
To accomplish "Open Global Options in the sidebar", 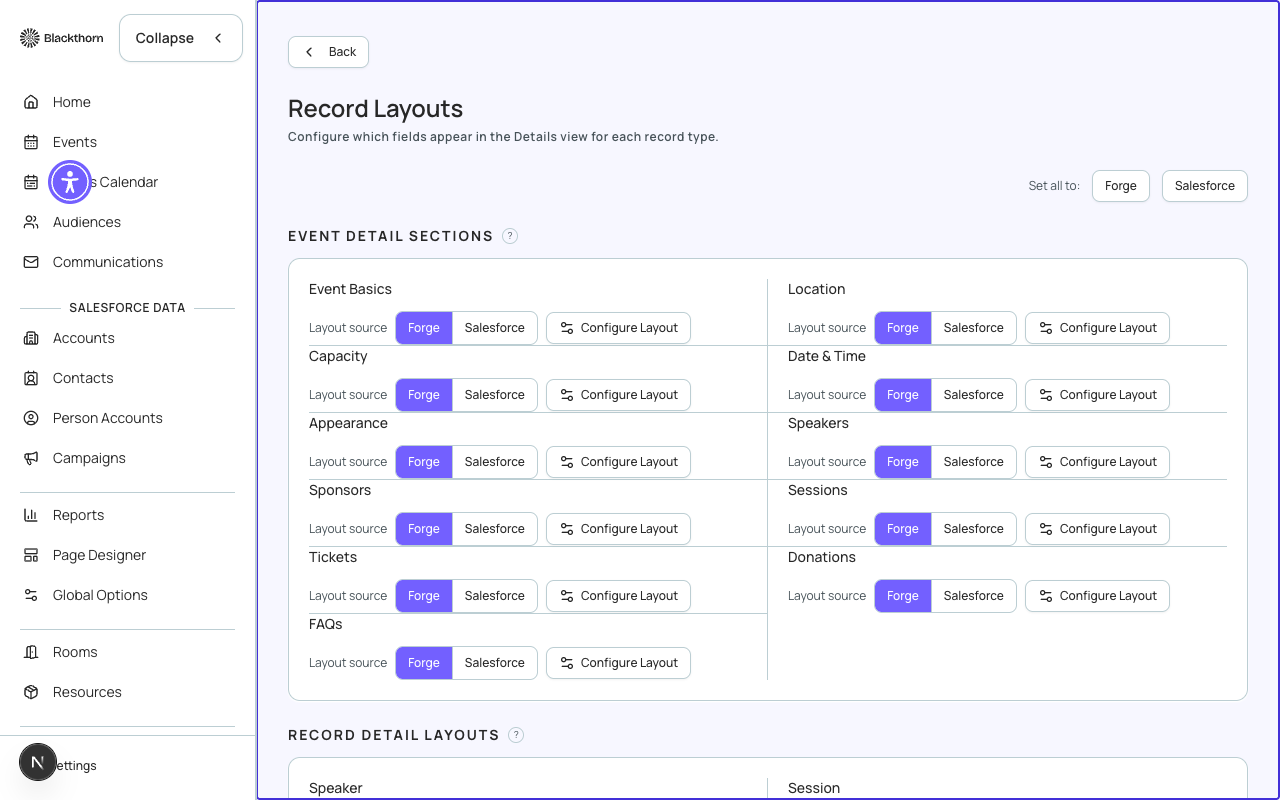I will click(127, 595).
